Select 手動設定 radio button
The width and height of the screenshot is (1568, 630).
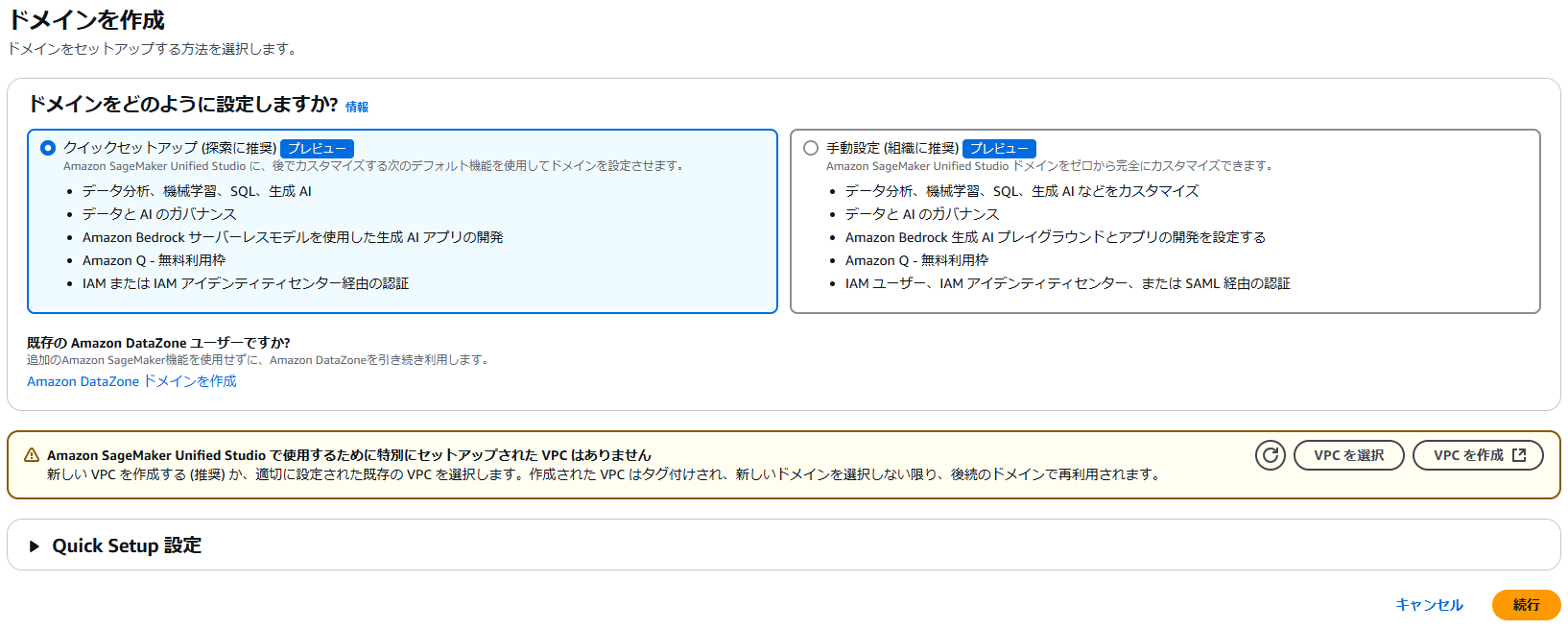(x=811, y=148)
